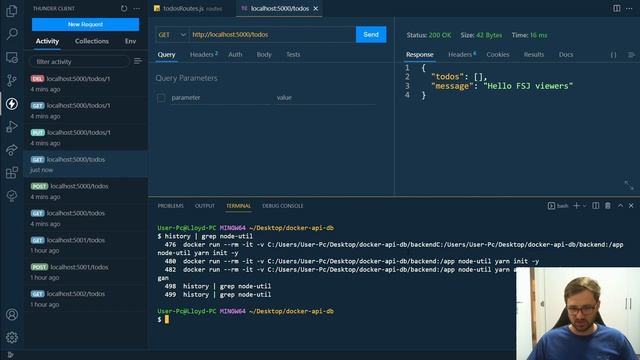The height and width of the screenshot is (360, 640).
Task: Open the GET localhost:5002/todos activity entry
Action: coord(86,299)
